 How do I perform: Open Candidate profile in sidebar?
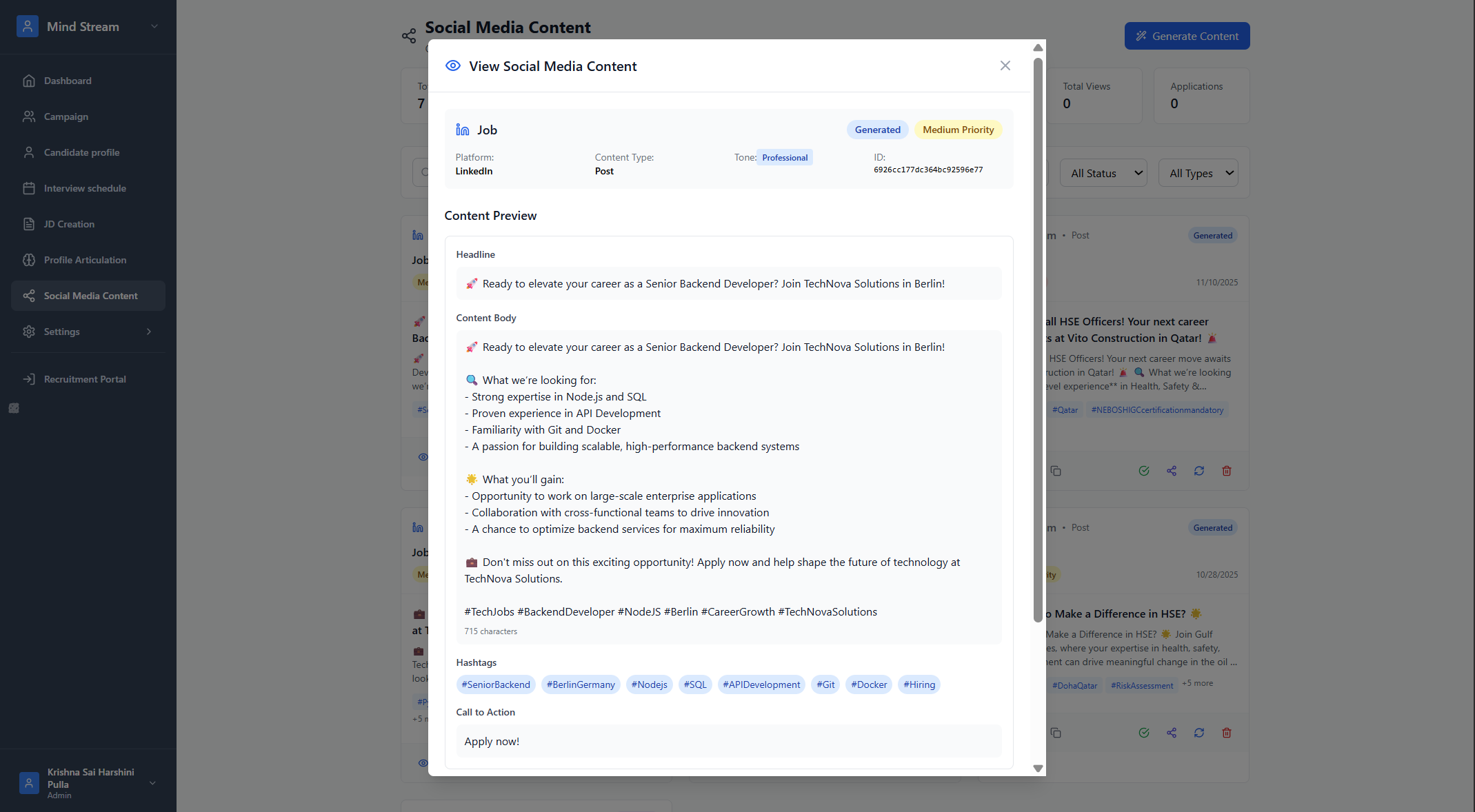tap(81, 152)
